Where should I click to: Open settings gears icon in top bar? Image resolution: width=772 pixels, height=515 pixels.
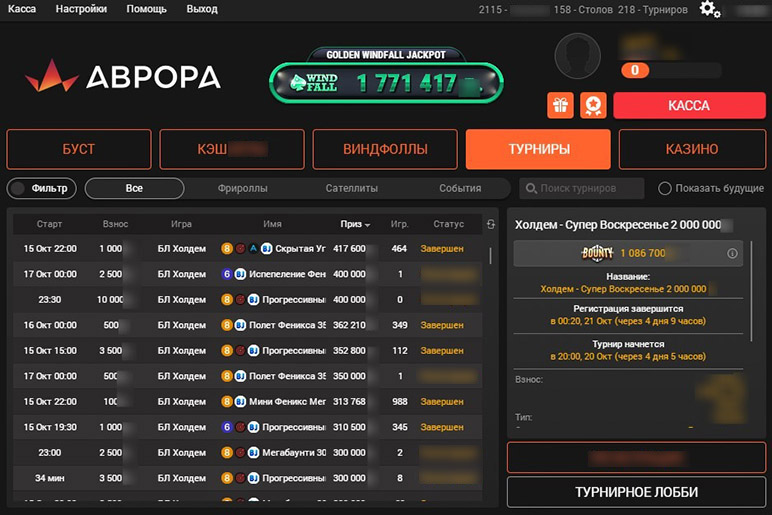(x=709, y=9)
